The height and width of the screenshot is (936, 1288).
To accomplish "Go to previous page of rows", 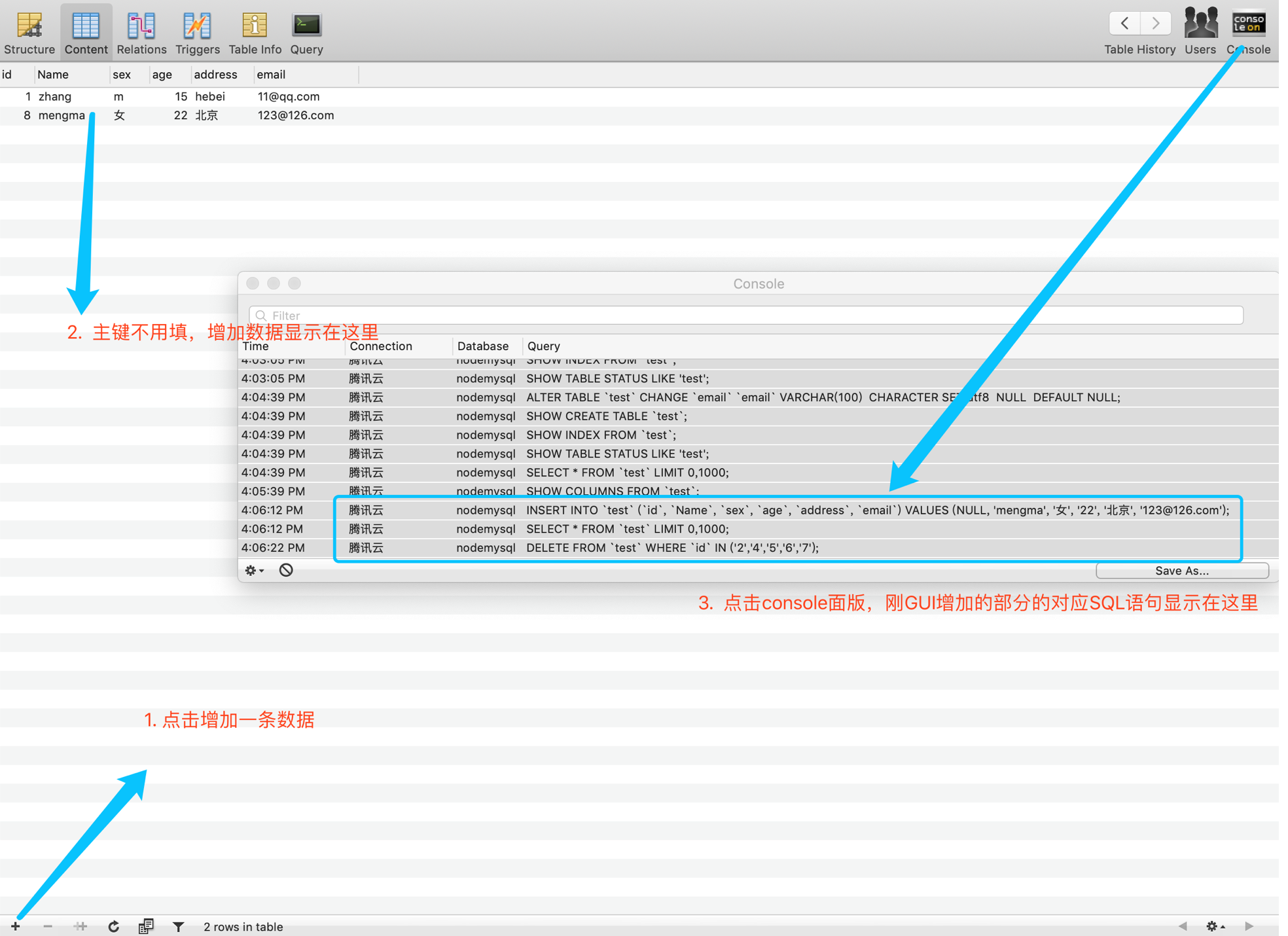I will pyautogui.click(x=1183, y=926).
